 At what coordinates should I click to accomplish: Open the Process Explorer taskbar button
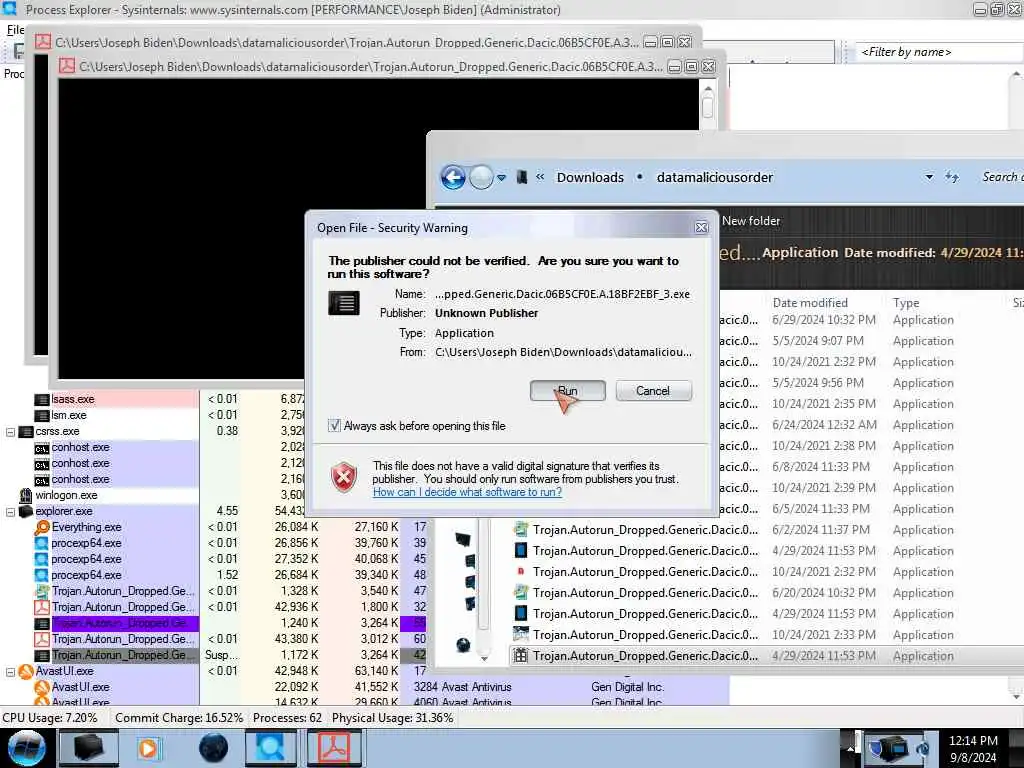(270, 748)
